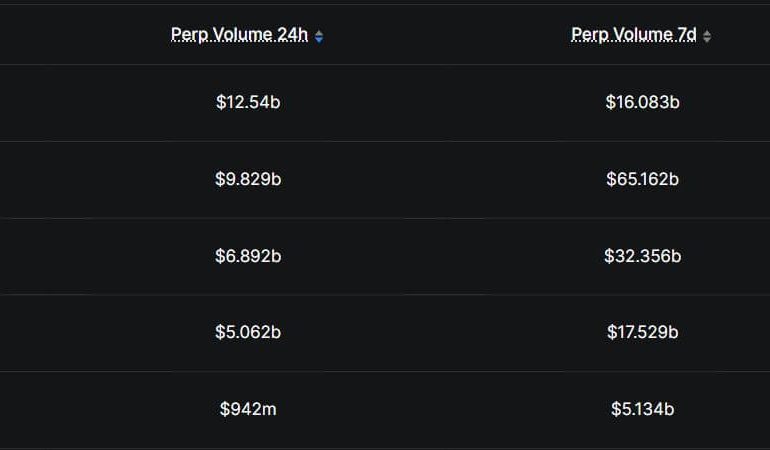Click the sort icon beside Perp Volume 7d
Screen dimensions: 770x450
[707, 37]
